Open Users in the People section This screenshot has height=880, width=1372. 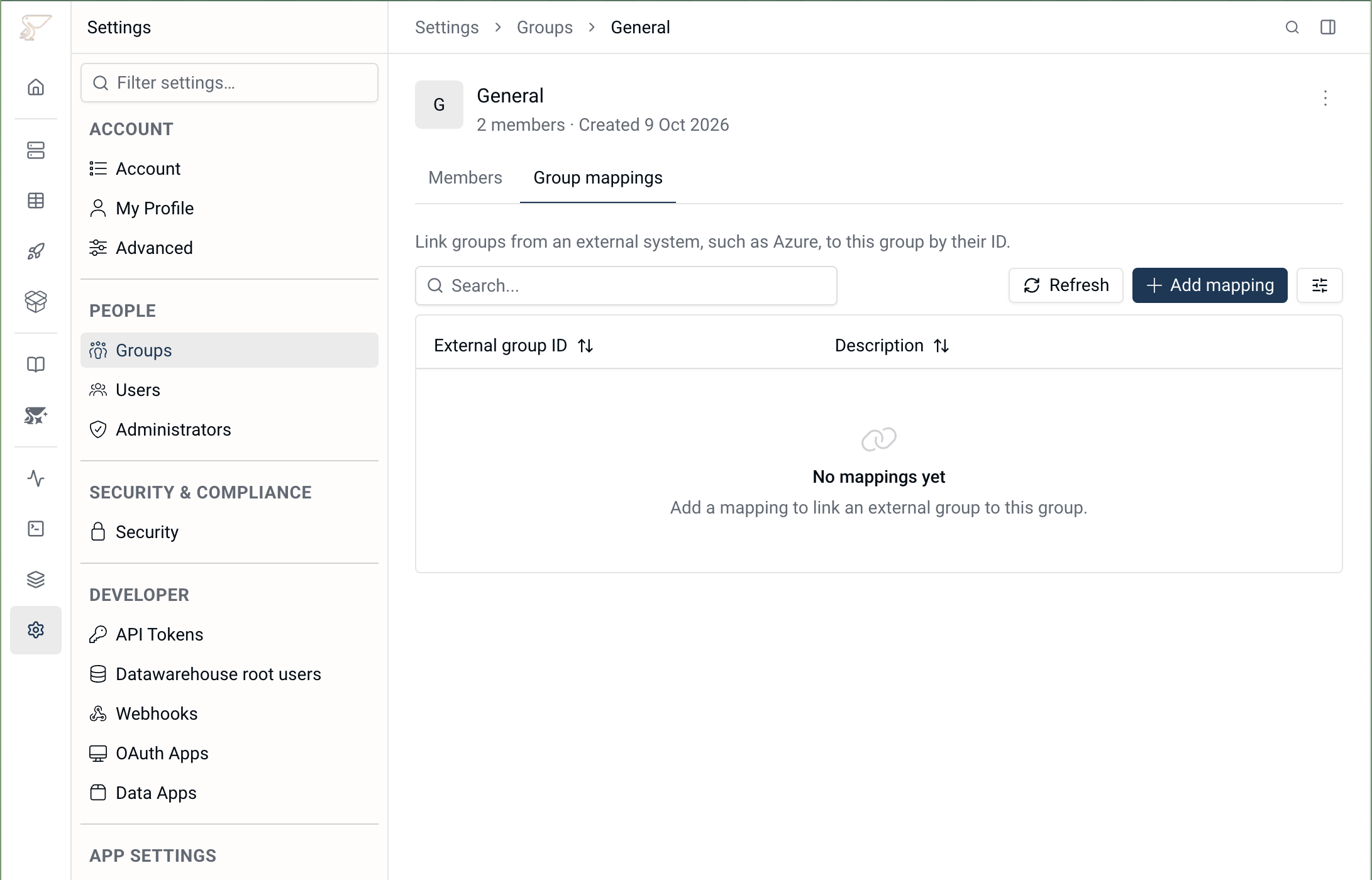pyautogui.click(x=230, y=390)
